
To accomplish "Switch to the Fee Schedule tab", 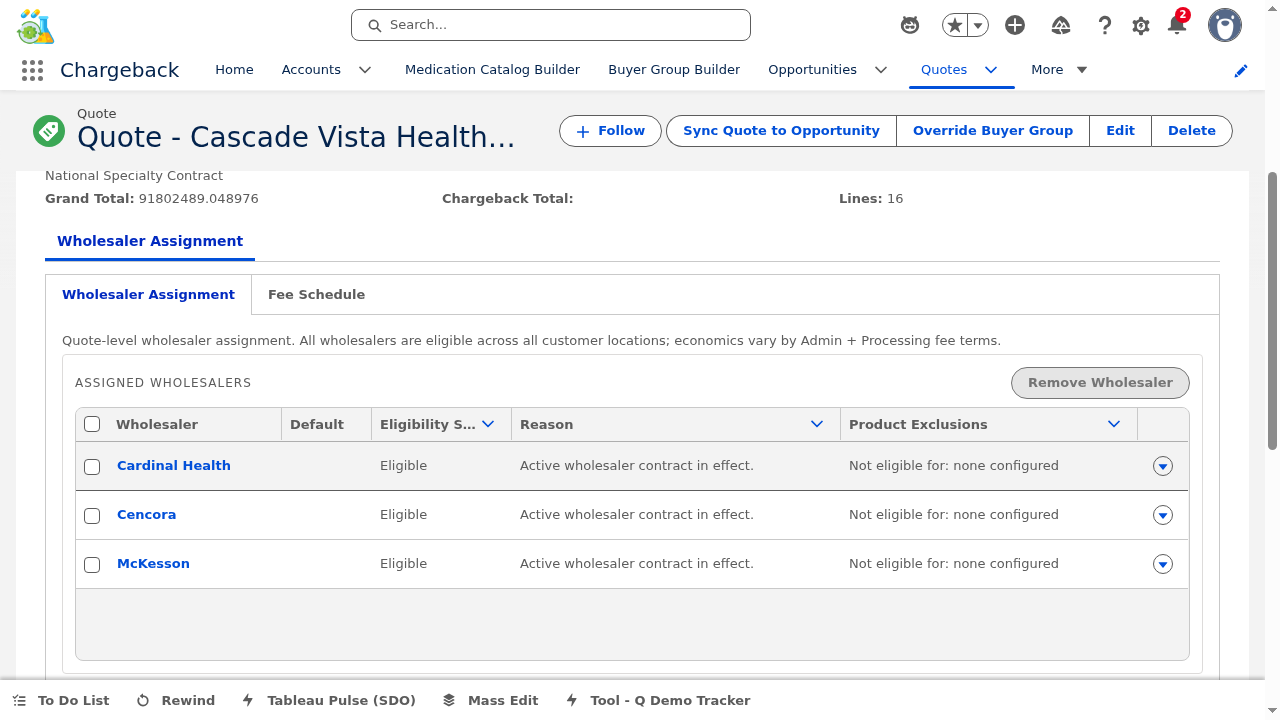I will 316,295.
